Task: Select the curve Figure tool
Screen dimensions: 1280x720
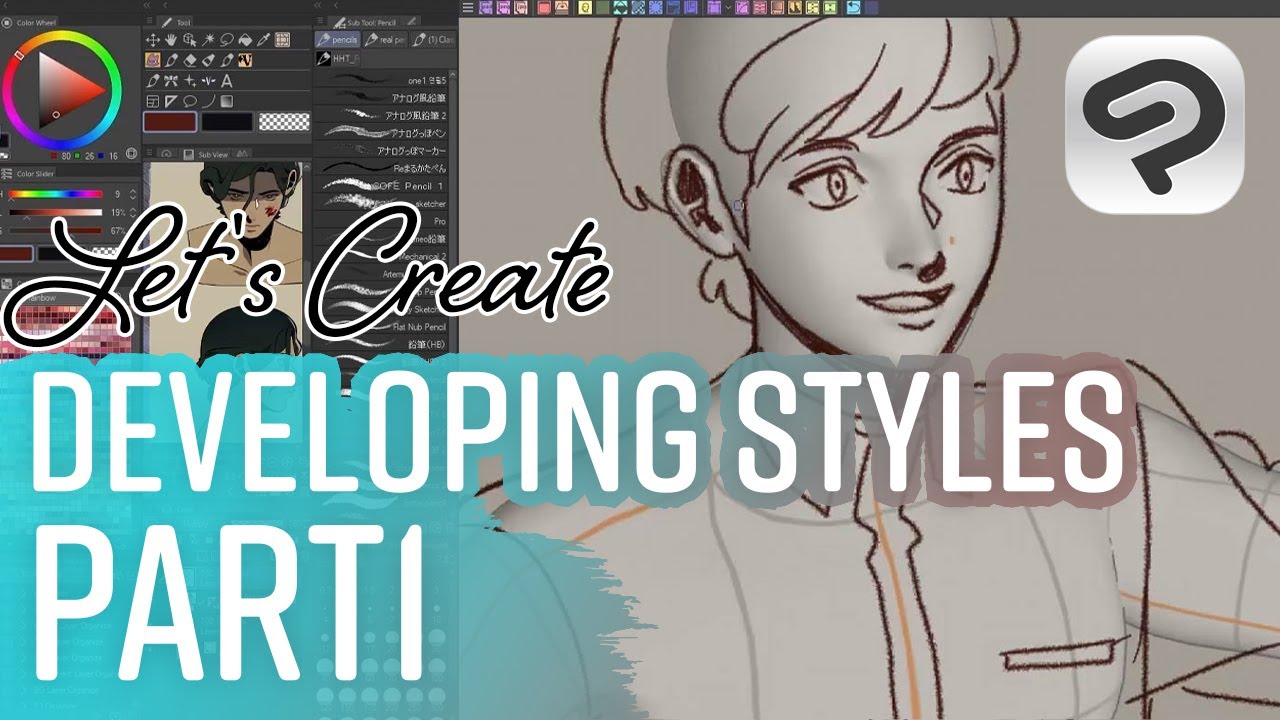Action: click(x=208, y=101)
